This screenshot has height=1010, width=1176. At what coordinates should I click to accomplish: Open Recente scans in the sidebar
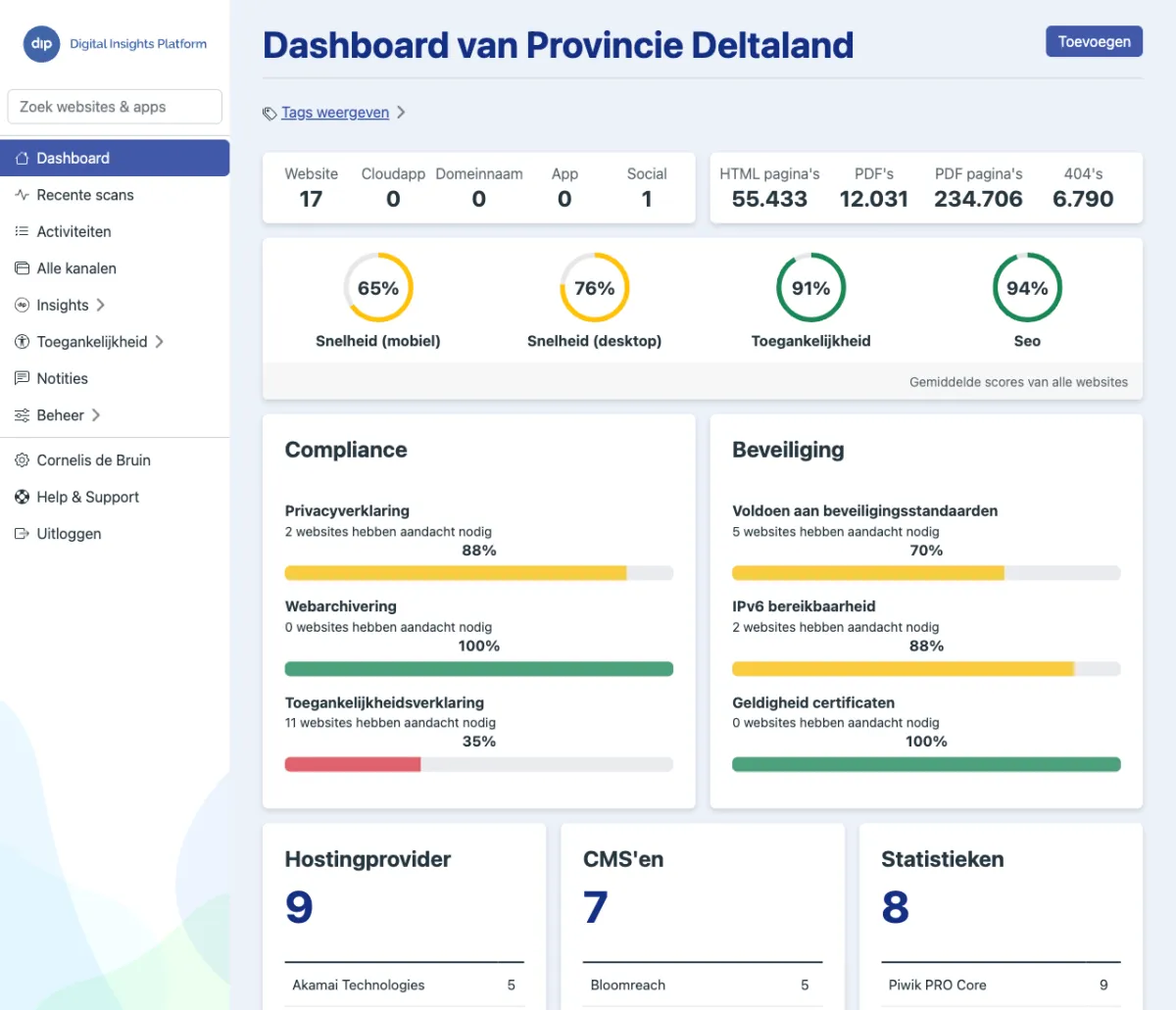(115, 195)
